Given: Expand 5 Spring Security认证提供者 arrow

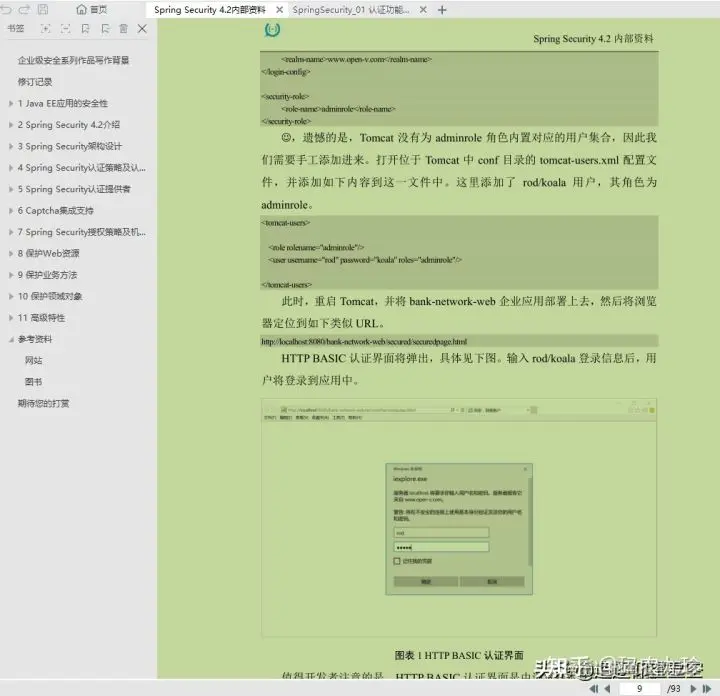Looking at the screenshot, I should click(x=11, y=189).
